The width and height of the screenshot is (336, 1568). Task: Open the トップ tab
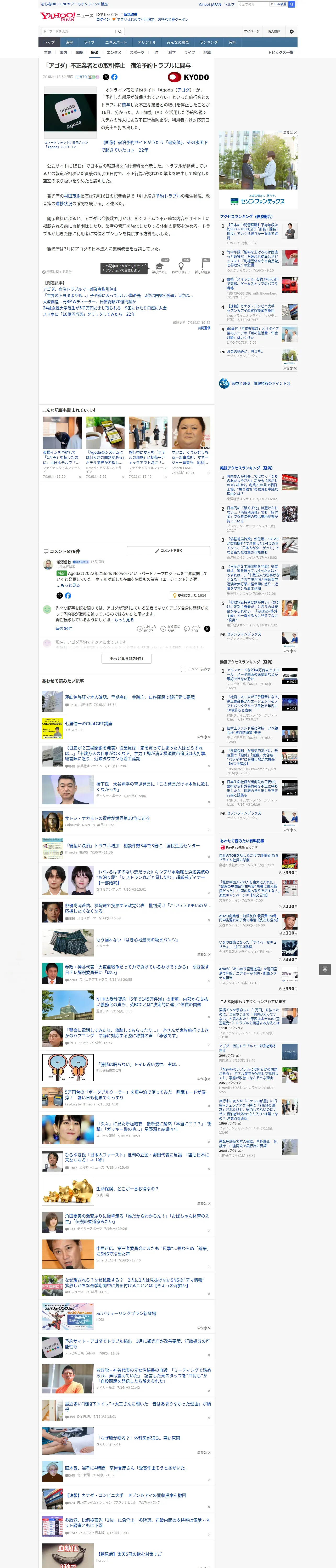click(49, 43)
